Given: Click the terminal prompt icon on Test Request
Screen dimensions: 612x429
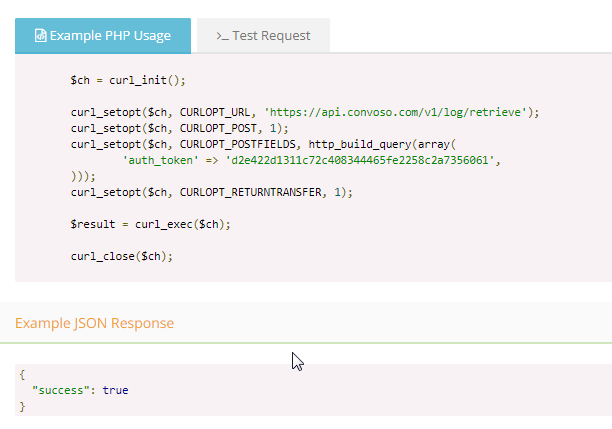Looking at the screenshot, I should click(222, 36).
